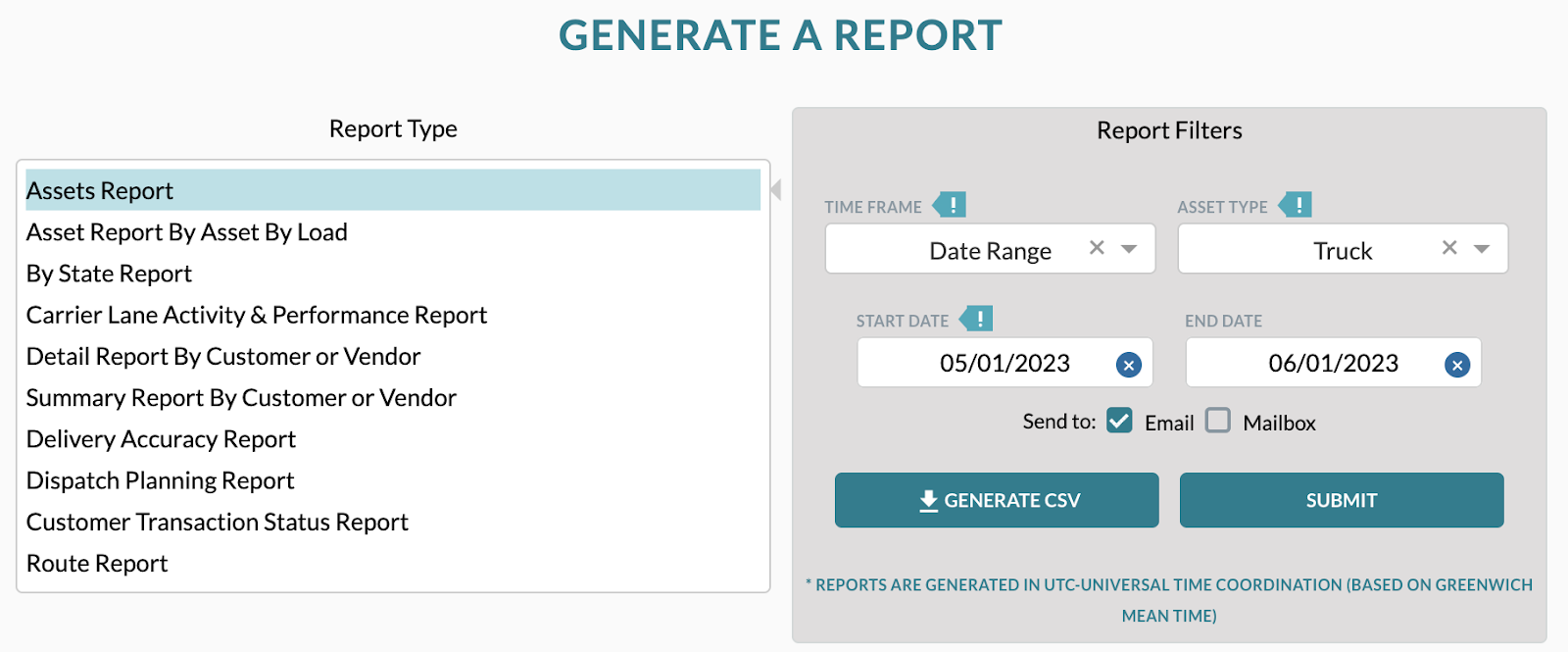Click the Time Frame info alert icon
1568x652 pixels.
pyautogui.click(x=950, y=205)
